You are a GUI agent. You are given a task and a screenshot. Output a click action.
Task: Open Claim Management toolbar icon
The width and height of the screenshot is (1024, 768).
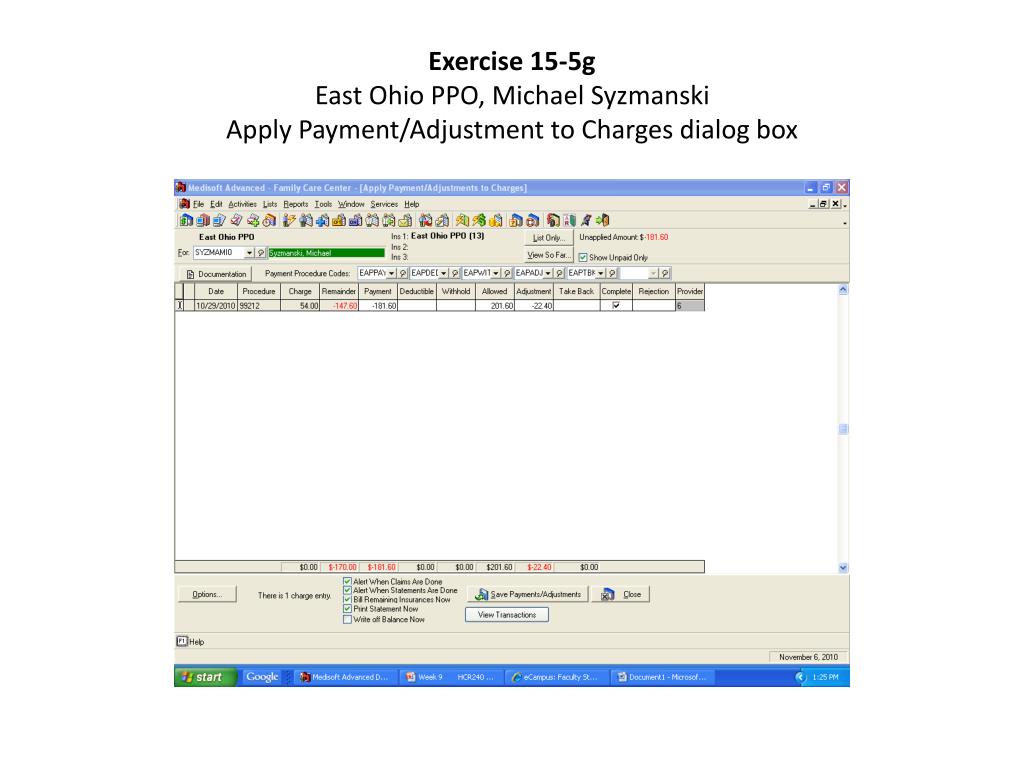tap(203, 221)
